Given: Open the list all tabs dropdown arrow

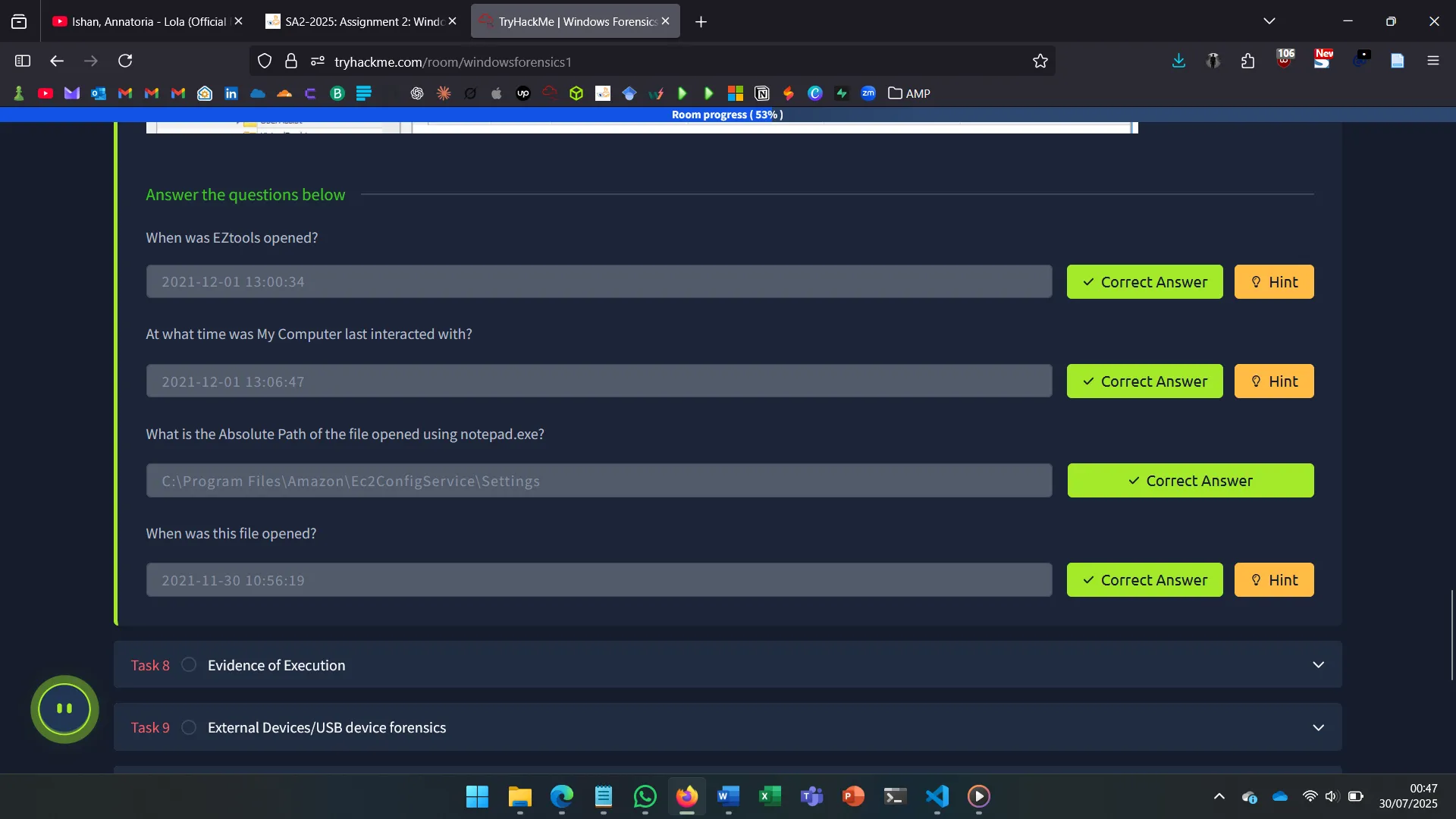Looking at the screenshot, I should [x=1269, y=21].
